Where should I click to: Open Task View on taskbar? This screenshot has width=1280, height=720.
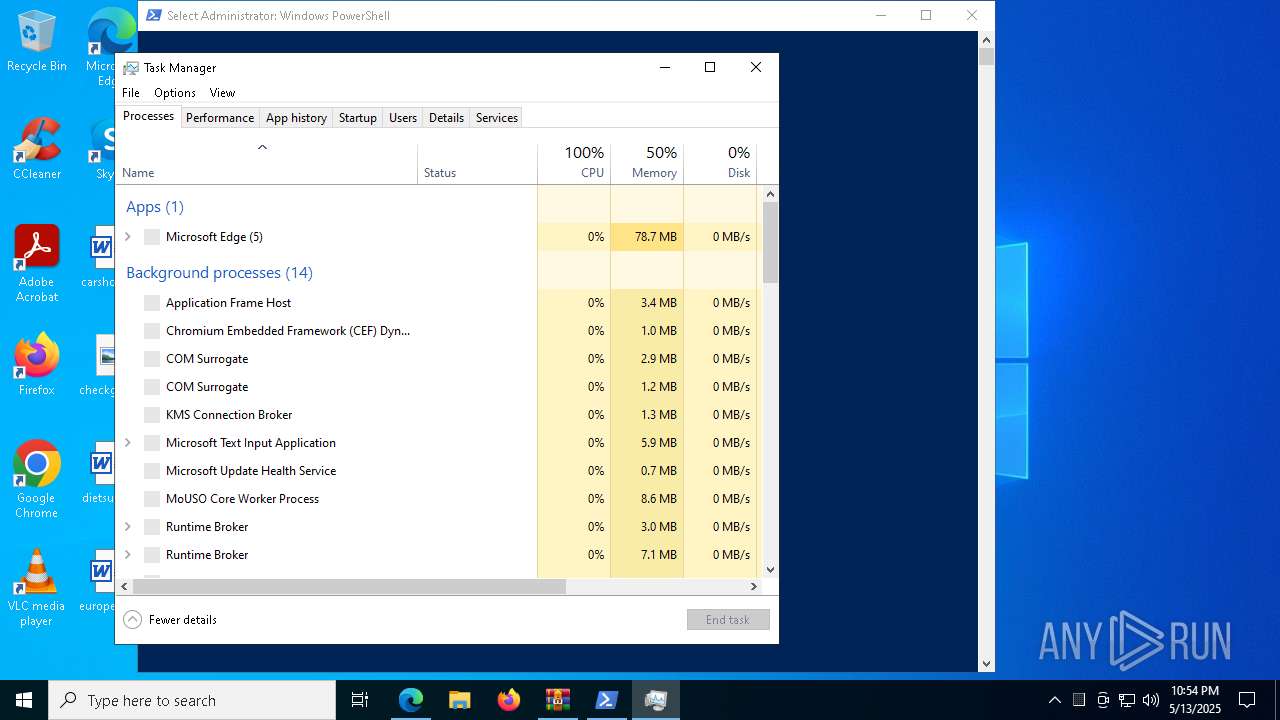[360, 700]
